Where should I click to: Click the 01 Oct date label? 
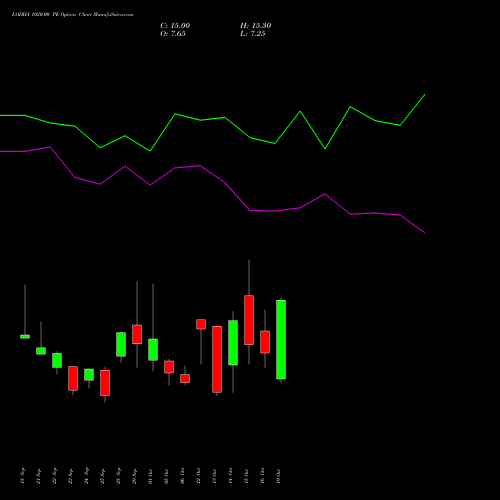point(150,476)
